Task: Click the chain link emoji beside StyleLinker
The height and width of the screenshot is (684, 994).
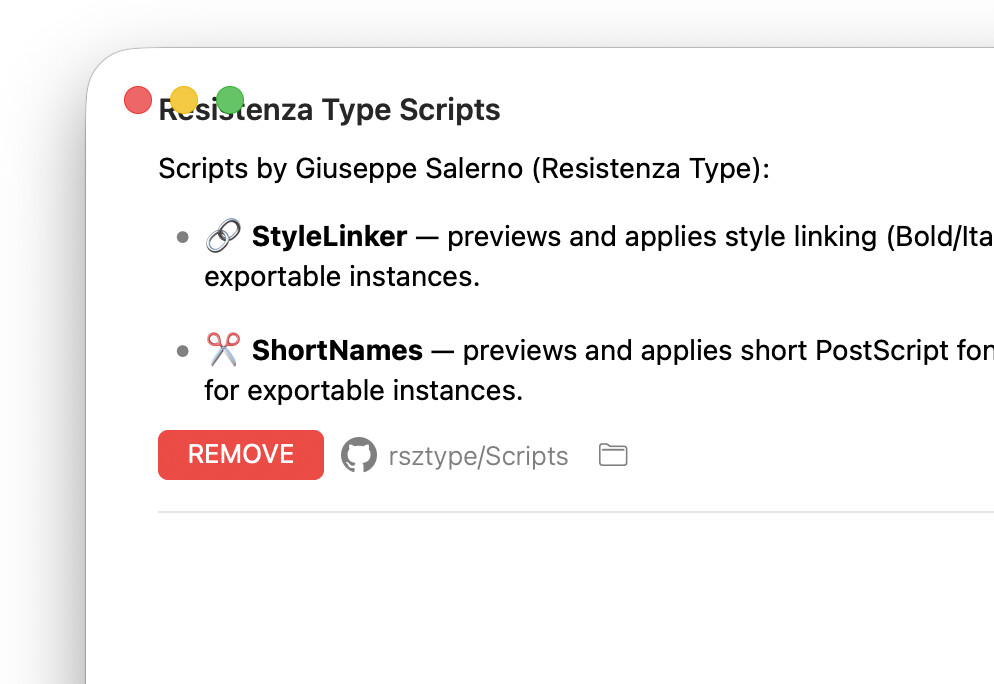Action: 223,236
